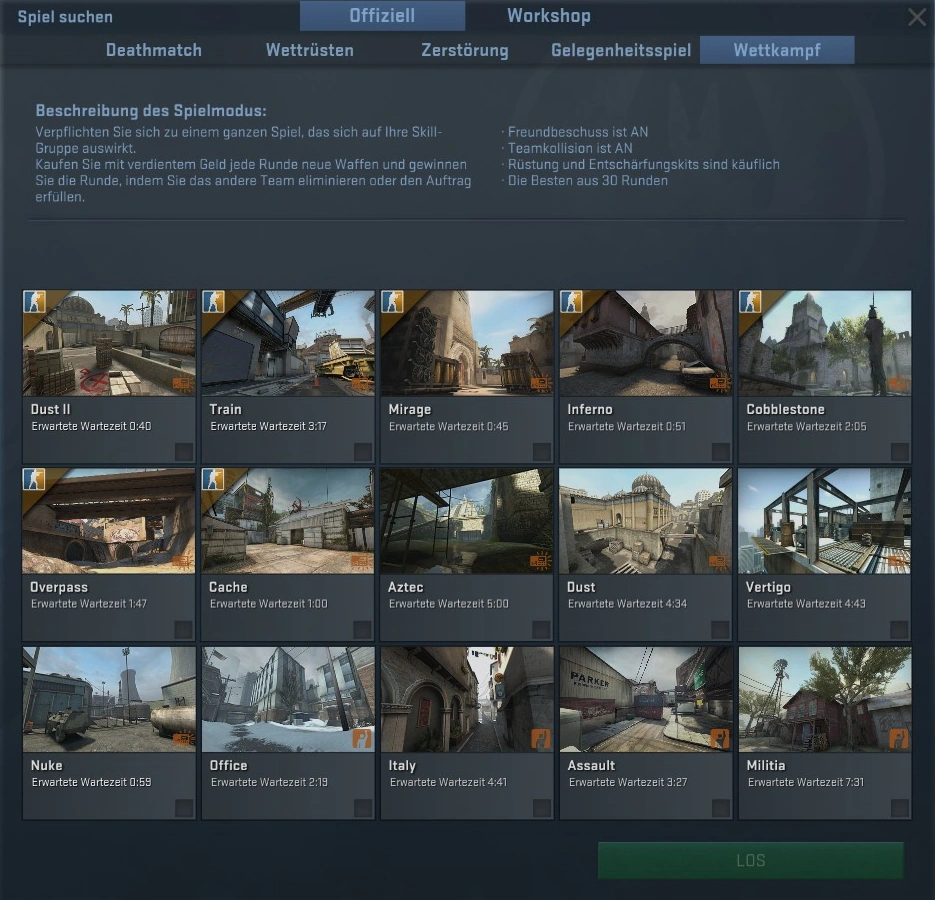This screenshot has height=900, width=935.
Task: Tick the Dust map checkbox
Action: 720,629
